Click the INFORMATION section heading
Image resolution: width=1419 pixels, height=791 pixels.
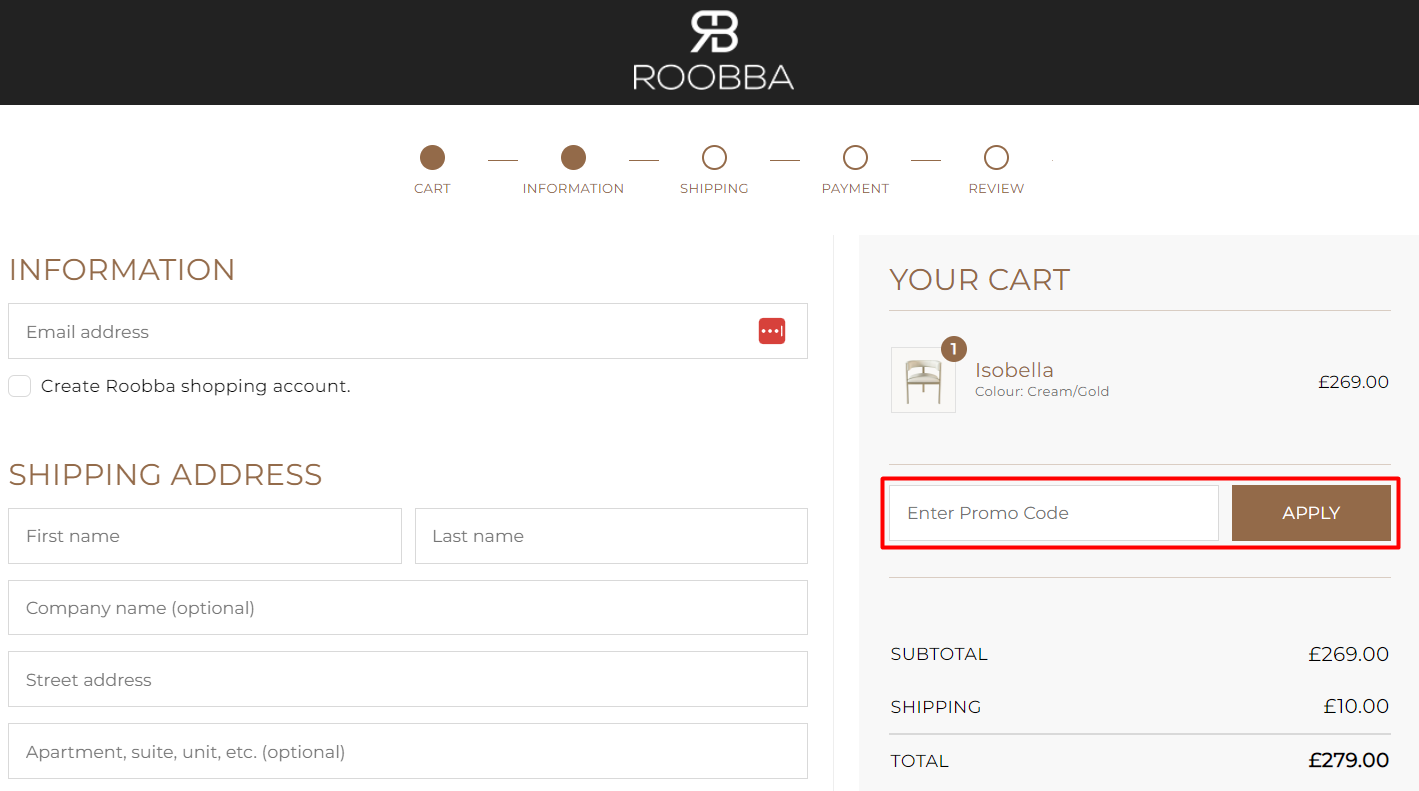point(122,270)
